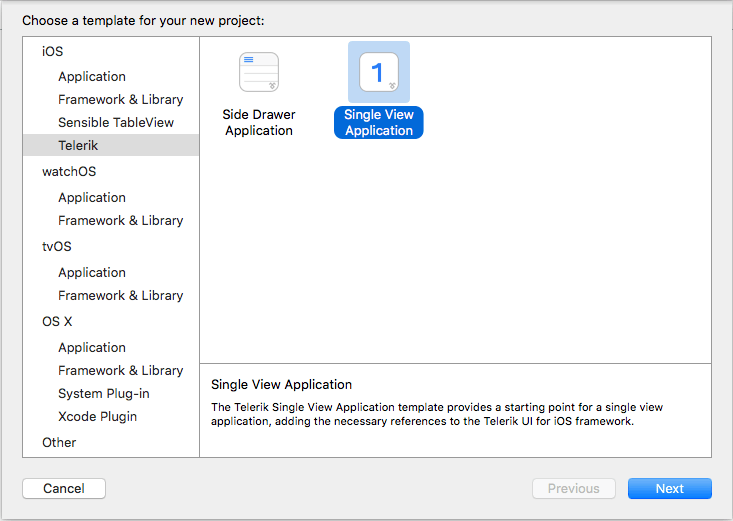
Task: Click the Side Drawer Application label
Action: click(x=259, y=123)
